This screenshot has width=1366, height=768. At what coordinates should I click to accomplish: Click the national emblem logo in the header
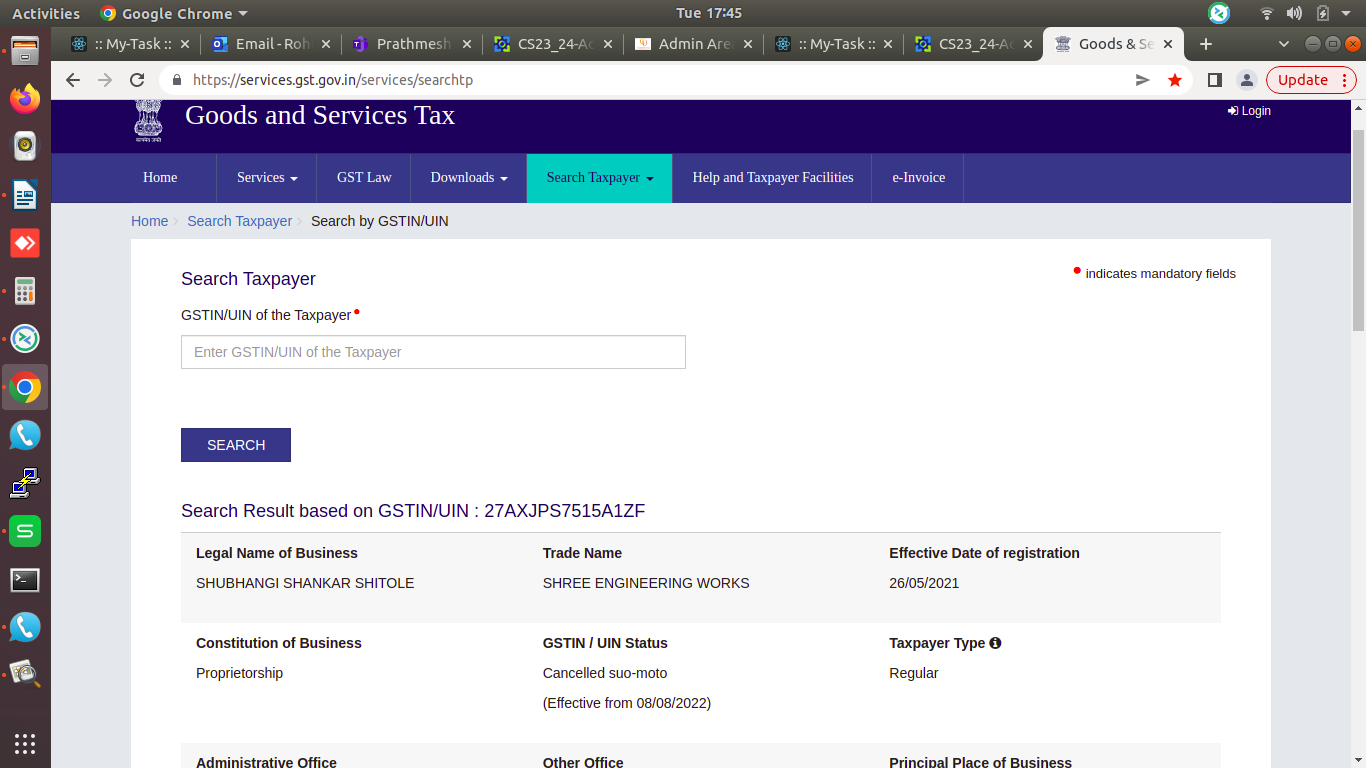coord(148,120)
